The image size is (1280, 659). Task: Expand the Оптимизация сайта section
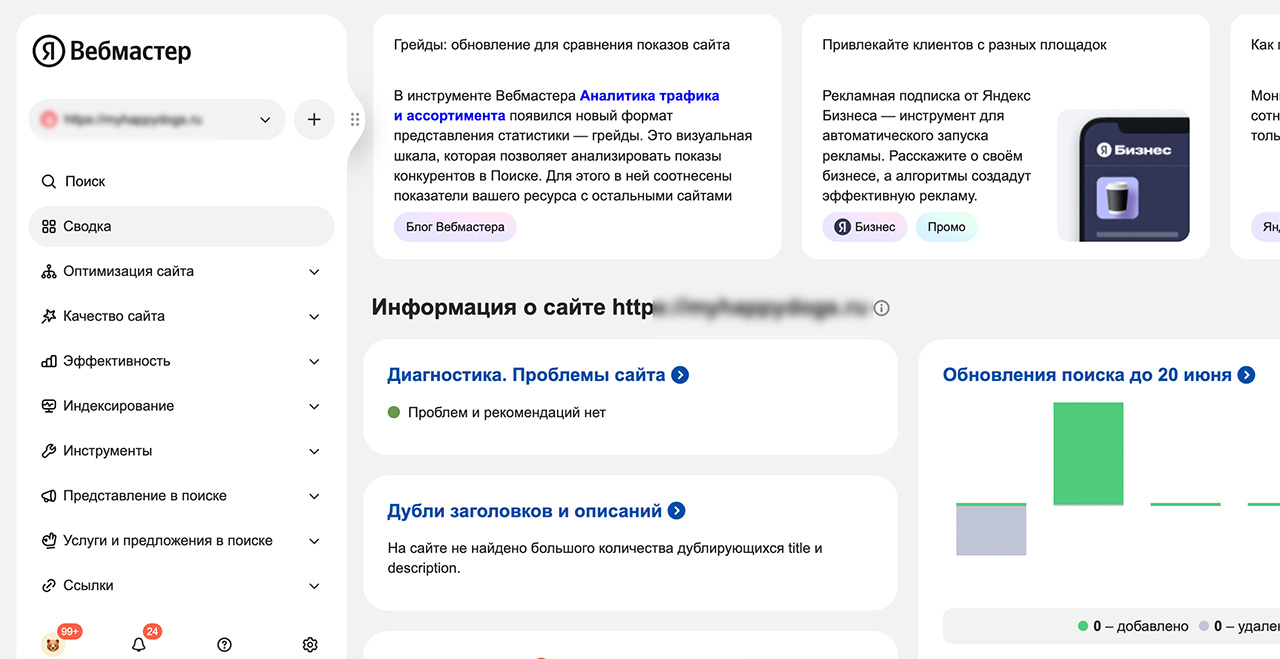coord(181,271)
